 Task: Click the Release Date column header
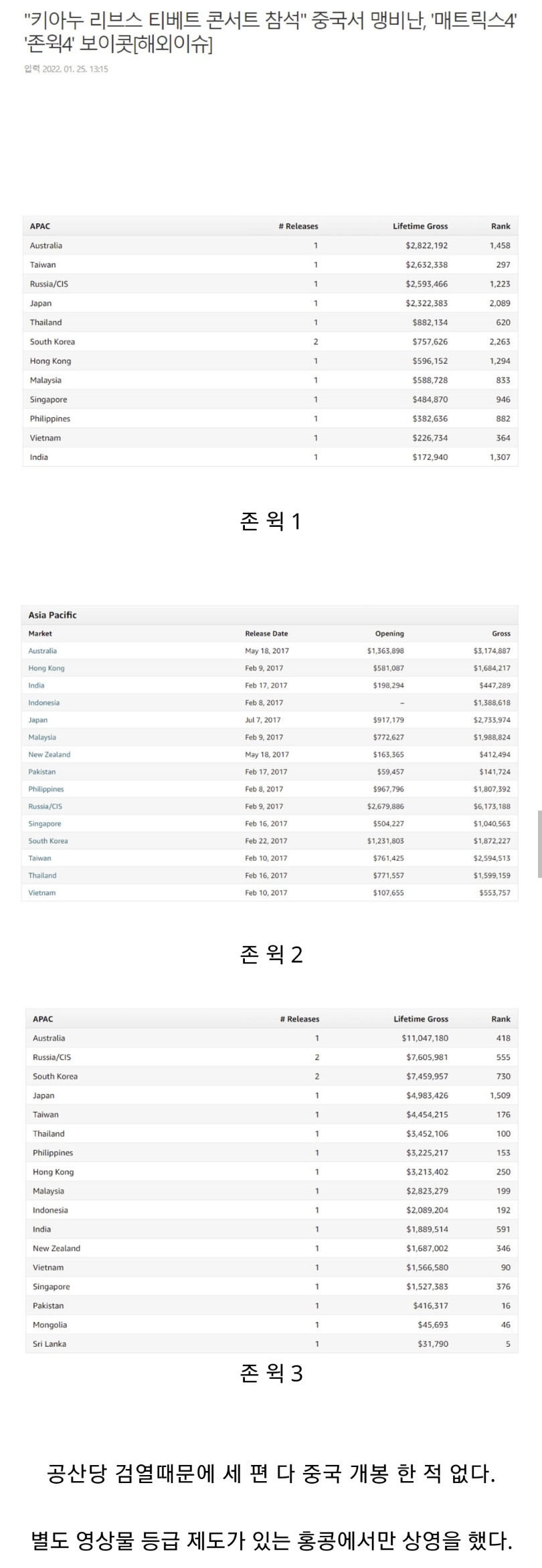(266, 633)
